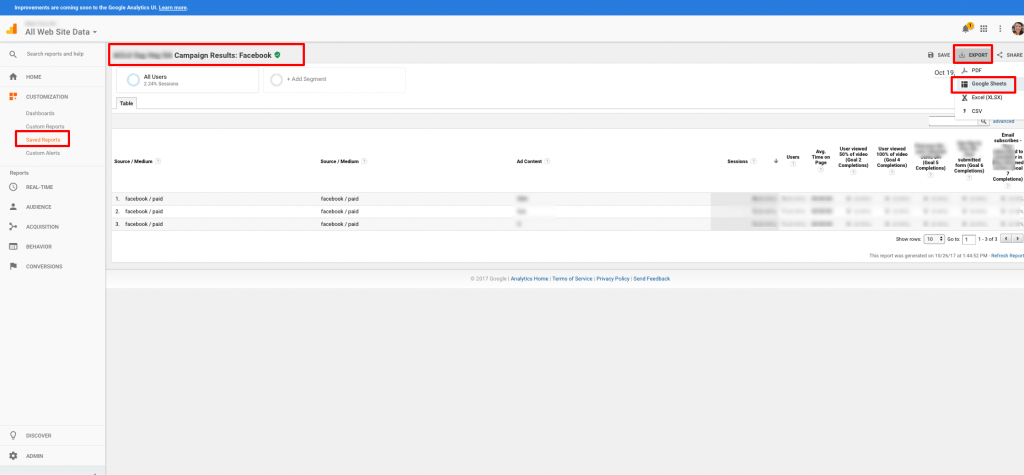This screenshot has height=475, width=1024.
Task: Click Add Segment box
Action: 334,80
